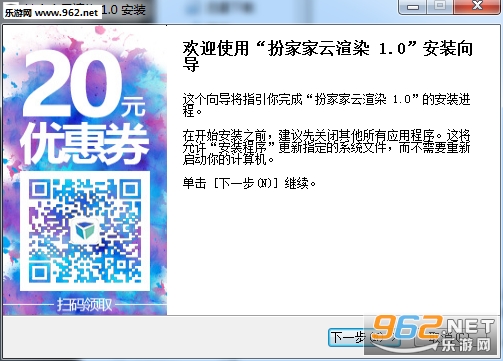Click the paragraph starting 在开始安装之前

click(326, 147)
